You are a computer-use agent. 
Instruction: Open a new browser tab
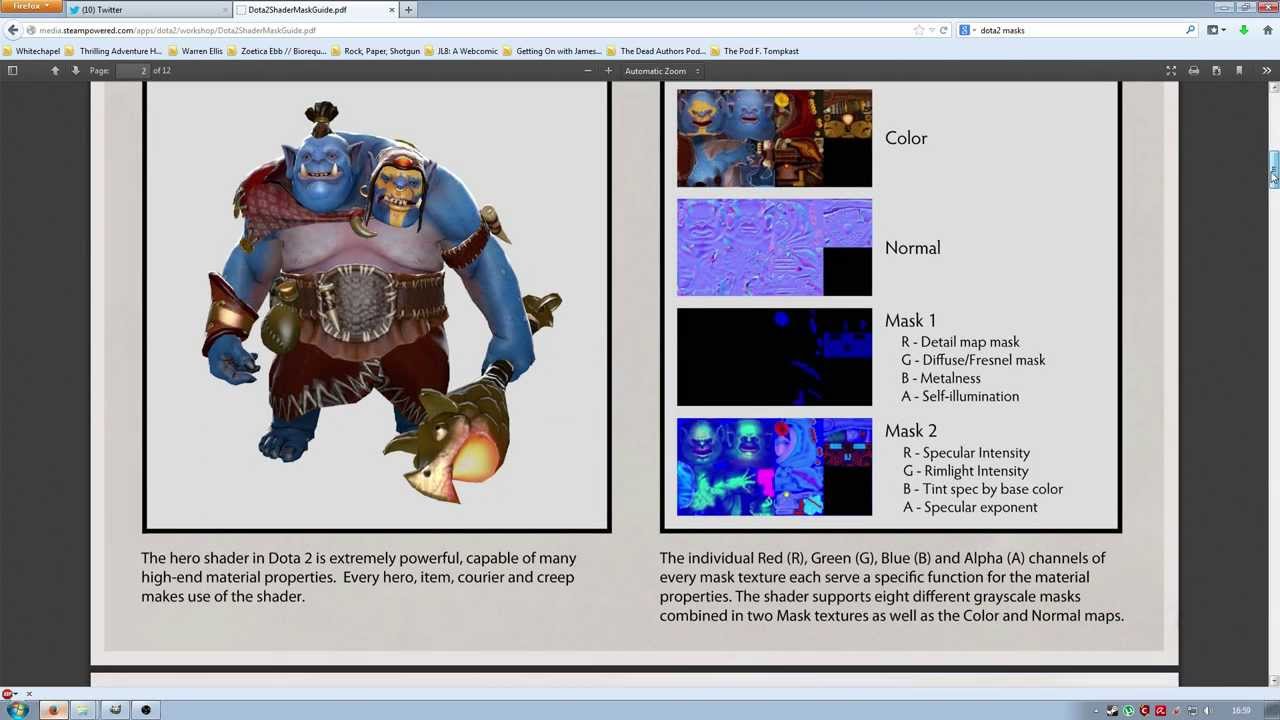pyautogui.click(x=409, y=10)
